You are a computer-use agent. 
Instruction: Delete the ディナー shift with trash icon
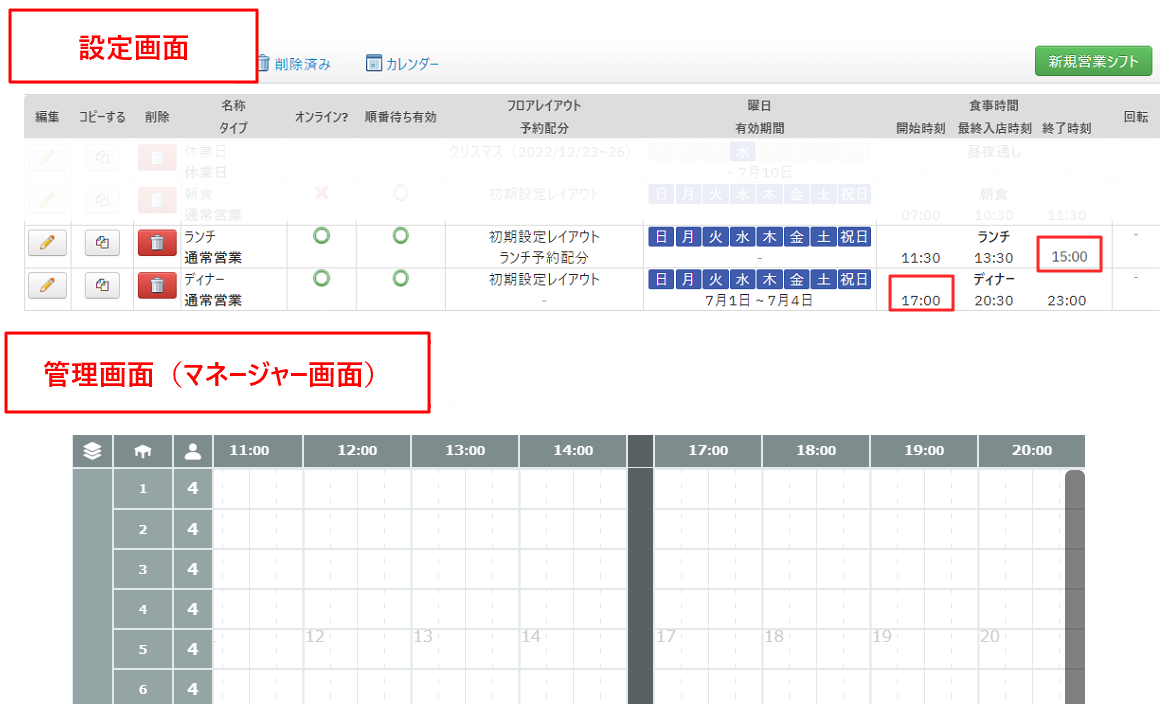(x=156, y=285)
